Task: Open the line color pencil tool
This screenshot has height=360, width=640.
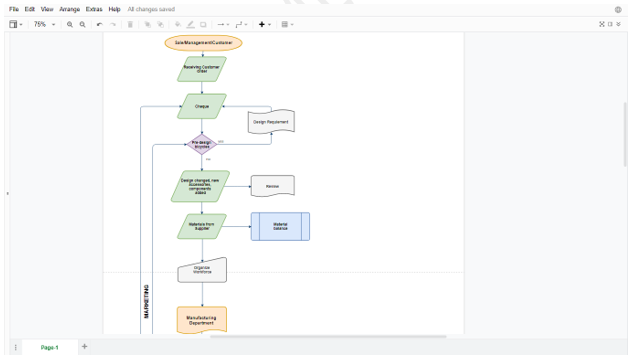Action: point(190,24)
